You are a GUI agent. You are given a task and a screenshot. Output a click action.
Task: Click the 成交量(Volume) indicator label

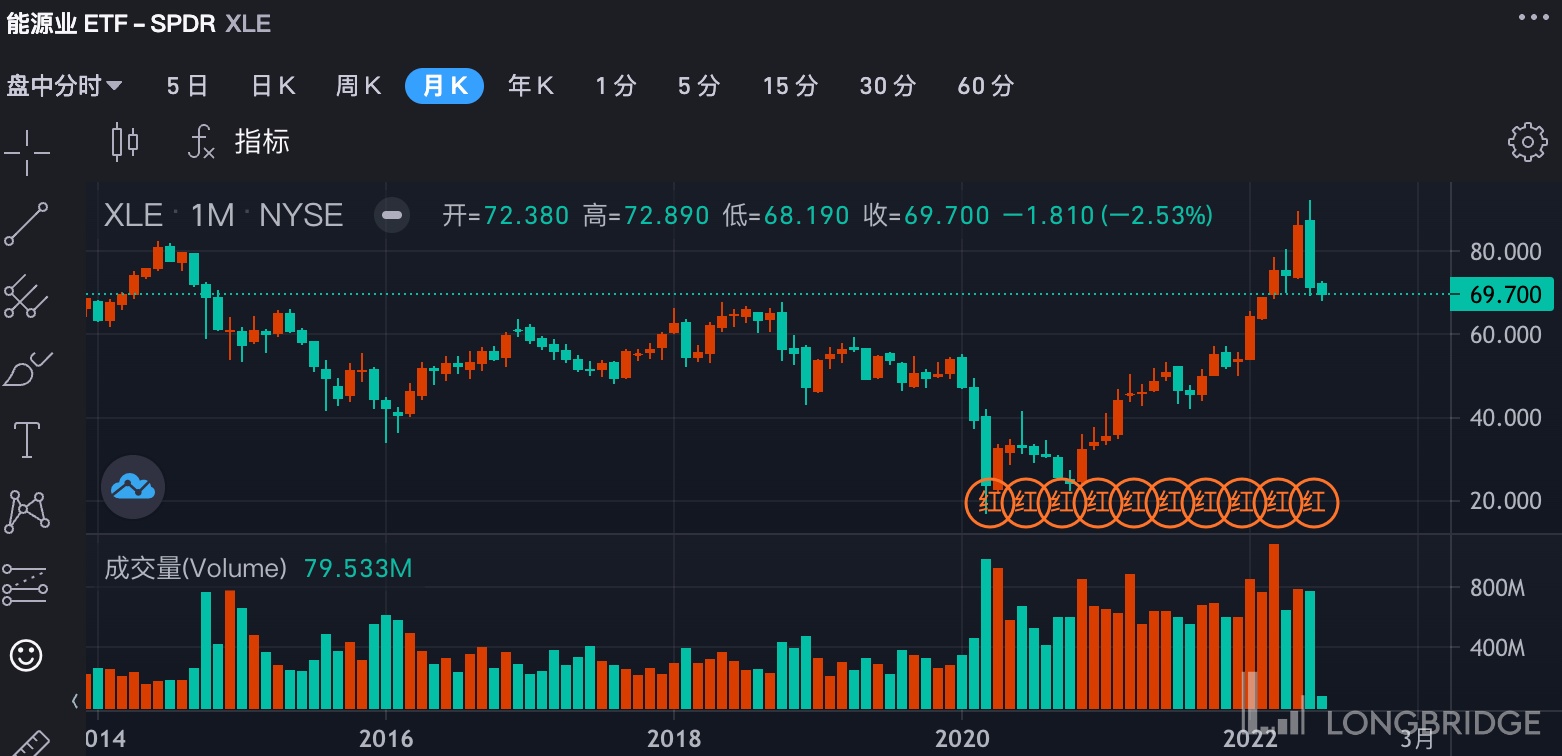pos(196,569)
